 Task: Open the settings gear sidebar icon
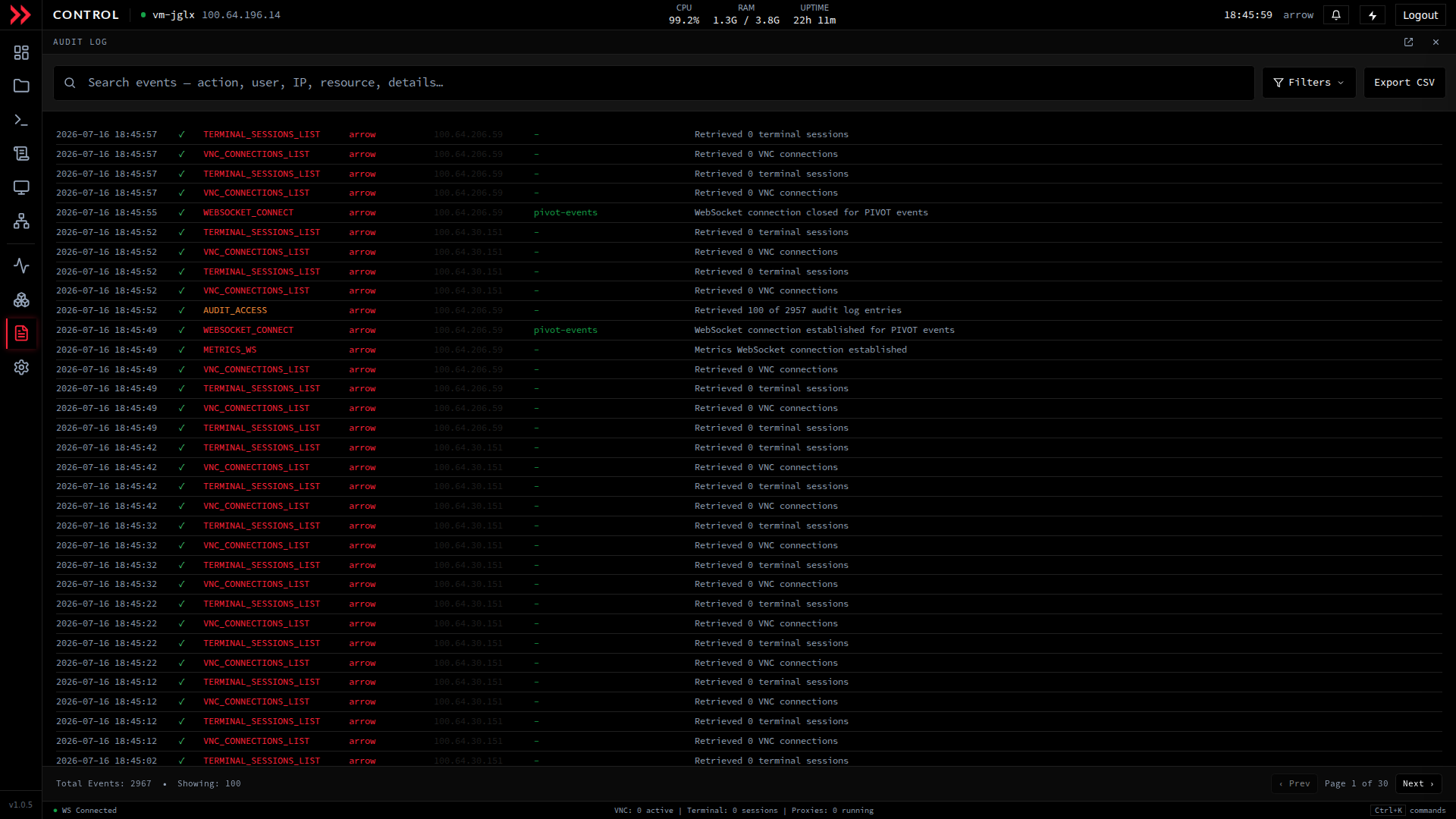[21, 368]
